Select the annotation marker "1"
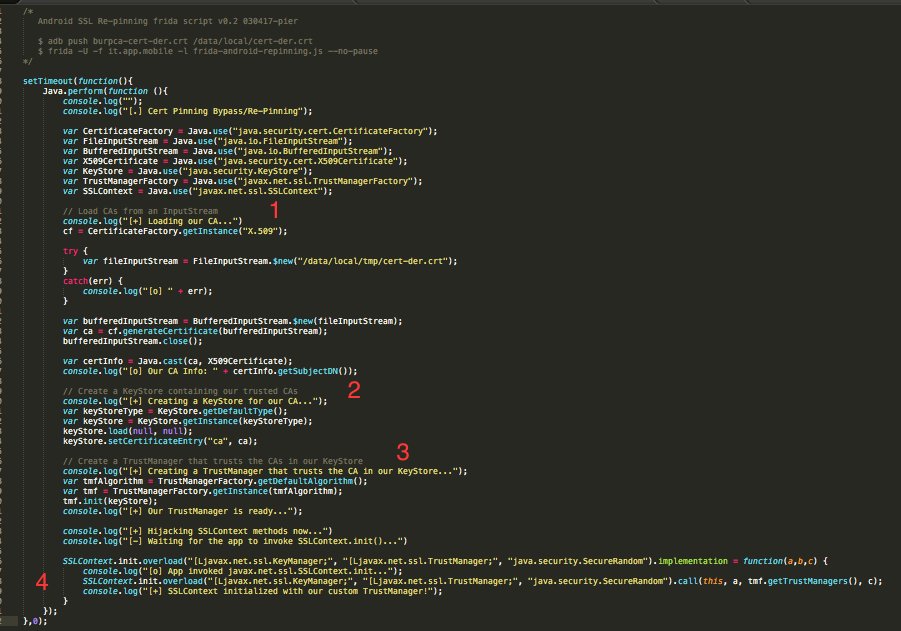 click(x=277, y=208)
